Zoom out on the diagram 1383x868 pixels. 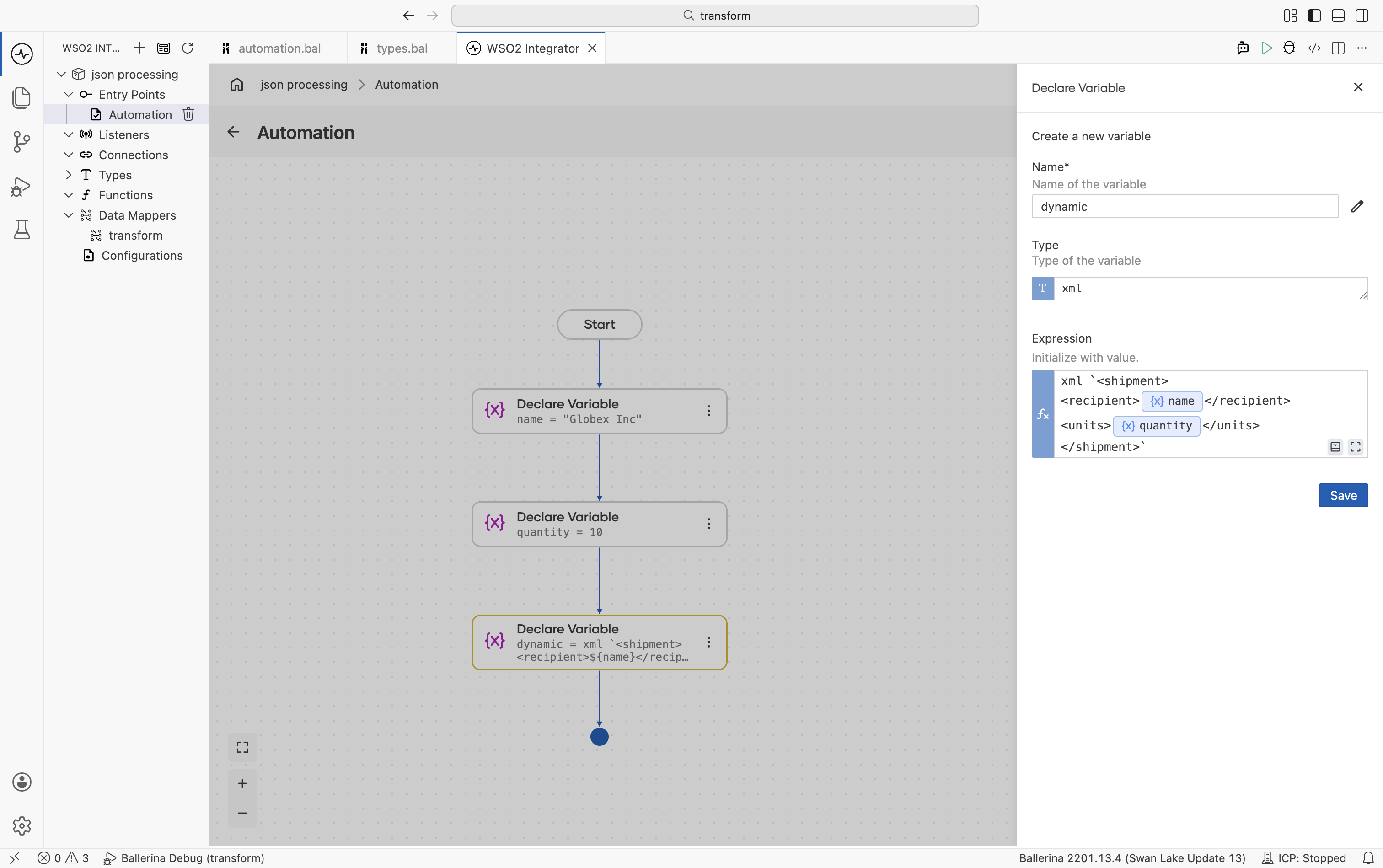242,813
